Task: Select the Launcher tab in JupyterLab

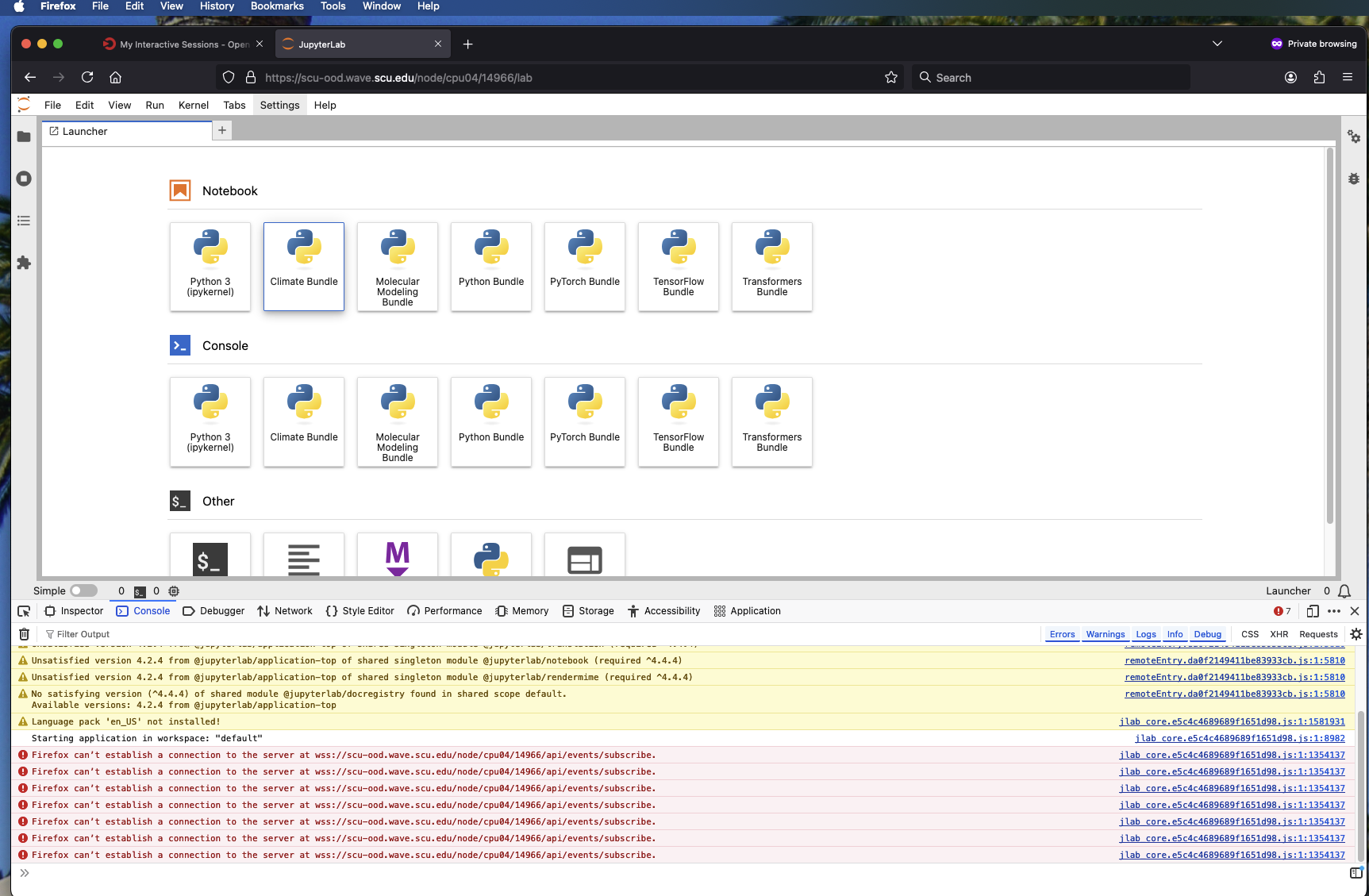Action: click(x=127, y=131)
